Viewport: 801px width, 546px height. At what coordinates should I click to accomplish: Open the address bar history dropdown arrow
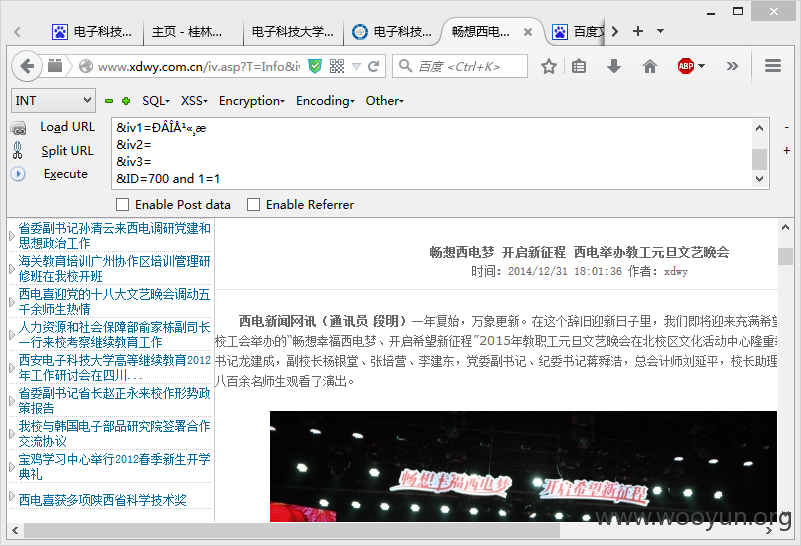point(357,66)
